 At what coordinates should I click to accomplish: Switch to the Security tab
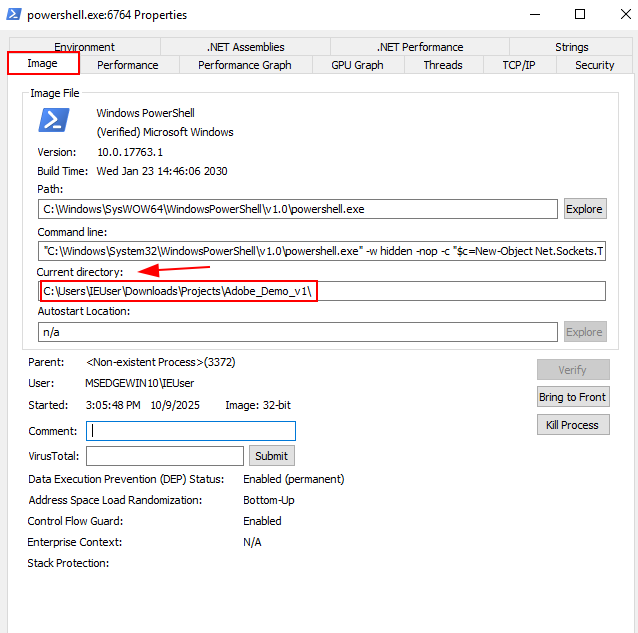[594, 65]
